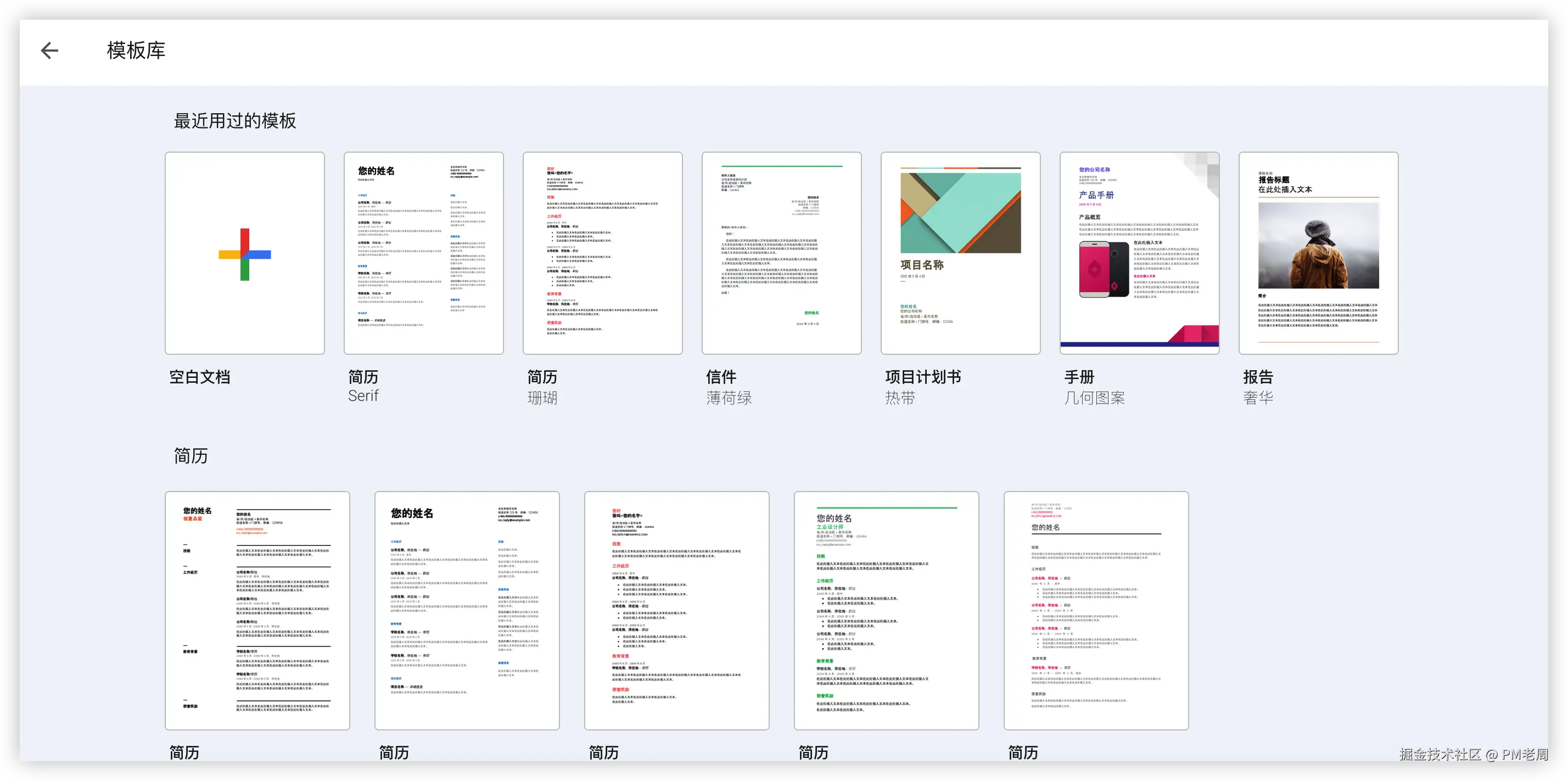Viewport: 1568px width, 781px height.
Task: Click the 最近用过的模板 section heading
Action: pyautogui.click(x=235, y=121)
